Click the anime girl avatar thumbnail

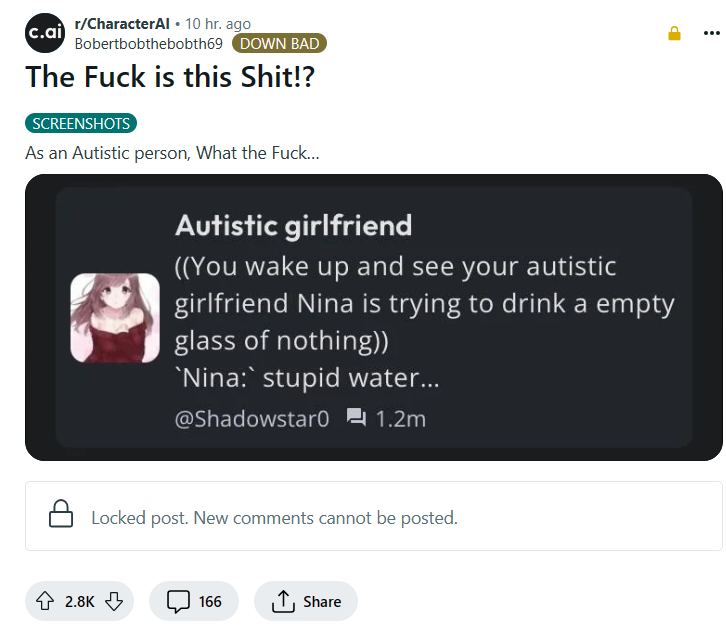click(x=114, y=318)
